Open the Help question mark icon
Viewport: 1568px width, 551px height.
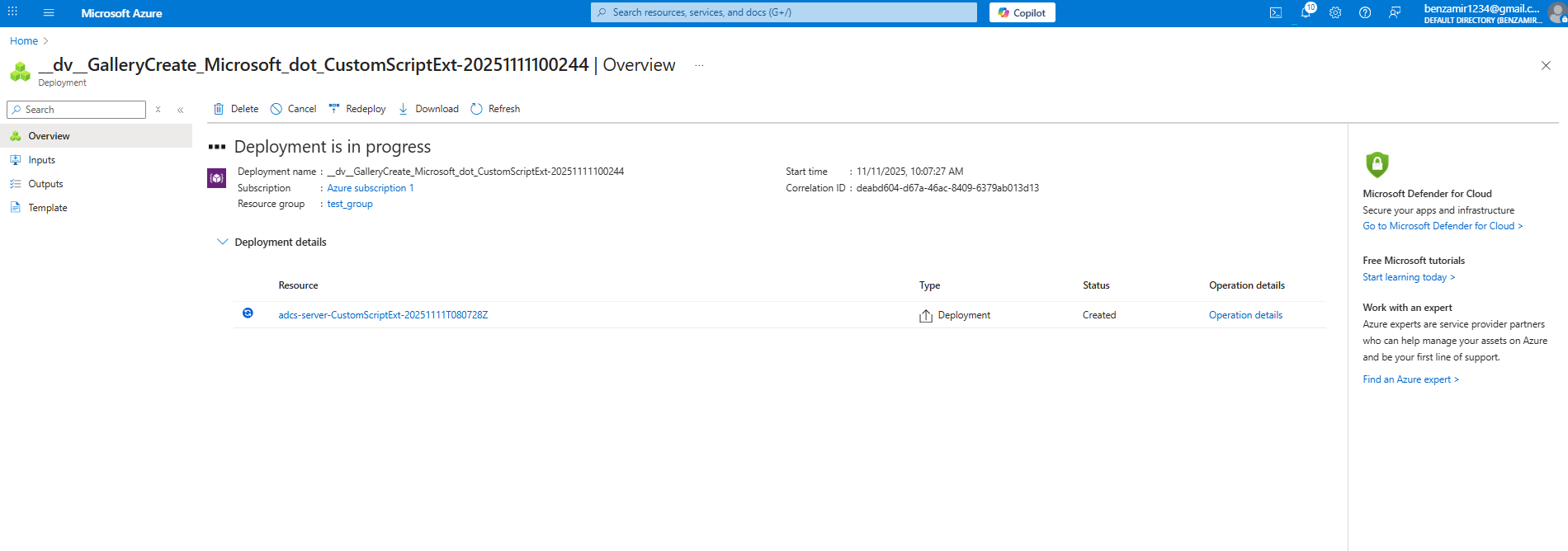[1365, 12]
